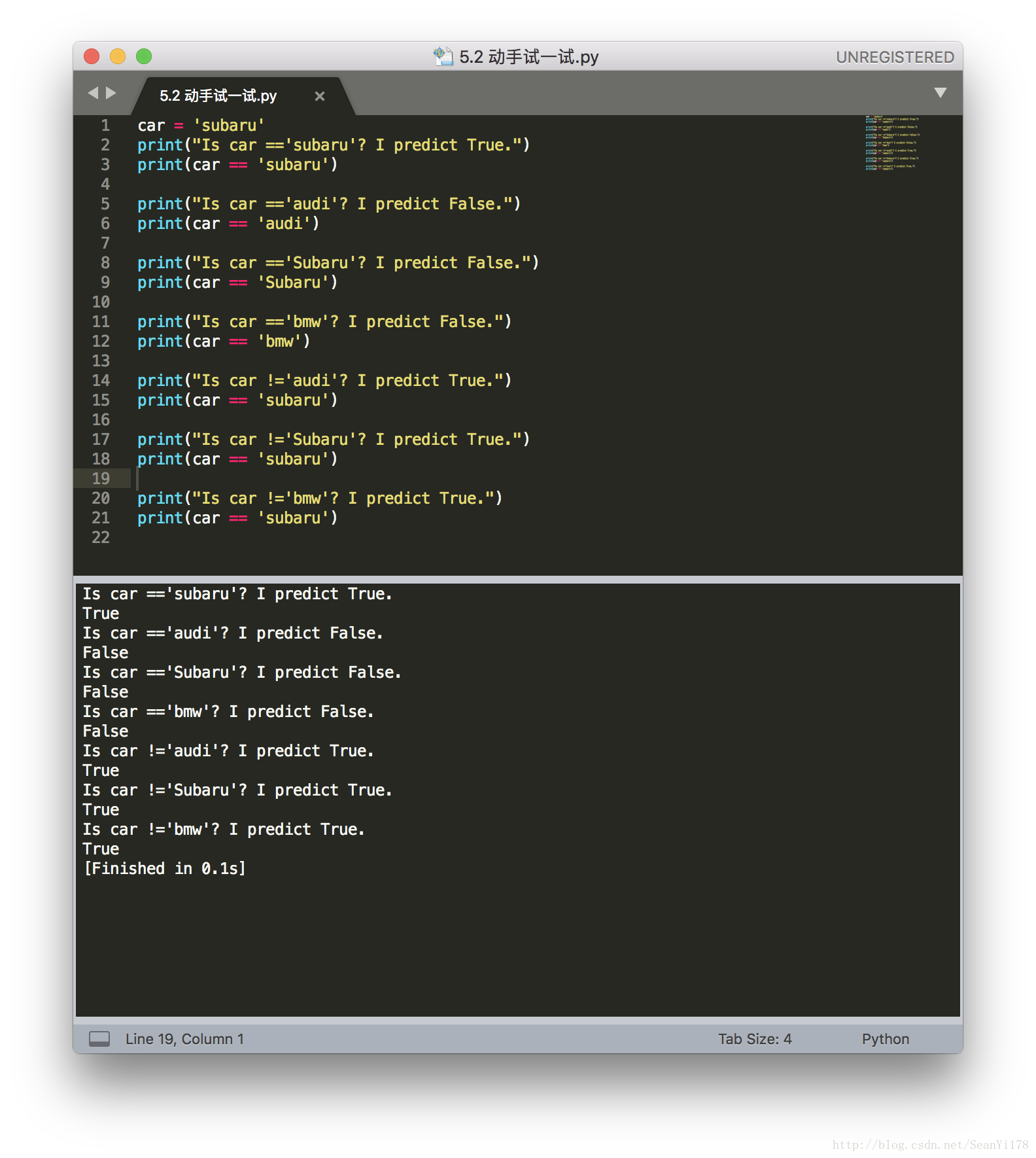Click output line "Is car !='Subaru'? I predict True."
The image size is (1036, 1158).
pos(237,790)
